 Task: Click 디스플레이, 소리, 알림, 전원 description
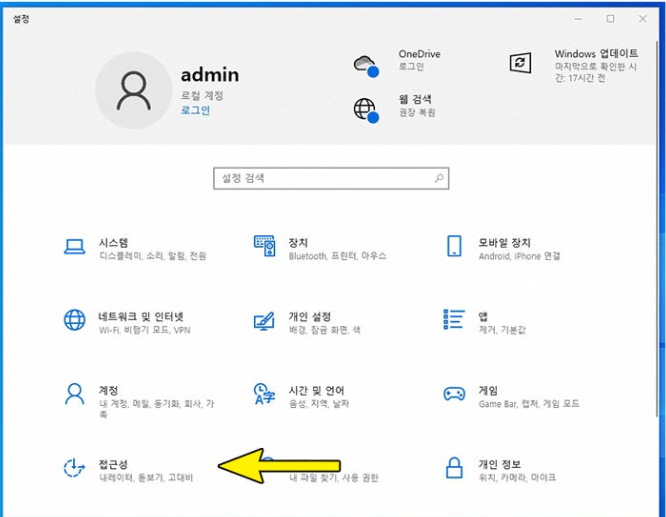[x=153, y=256]
